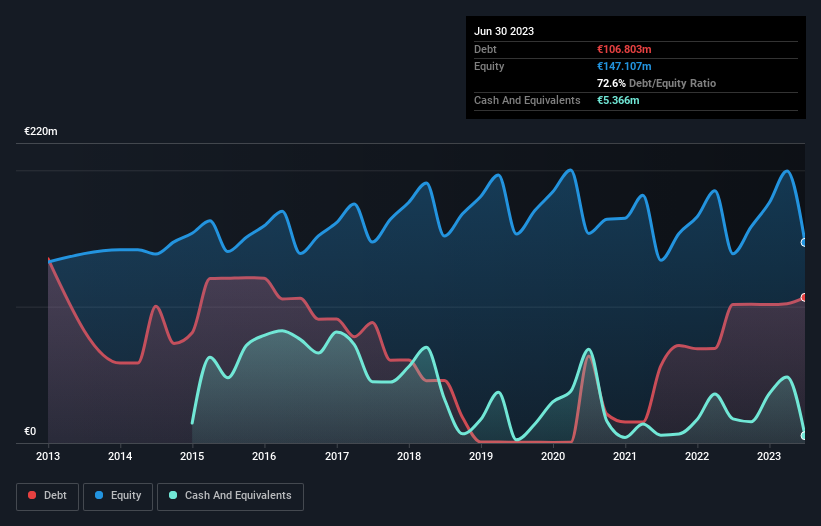Toggle the Debt series legend button
This screenshot has width=821, height=526.
point(48,496)
